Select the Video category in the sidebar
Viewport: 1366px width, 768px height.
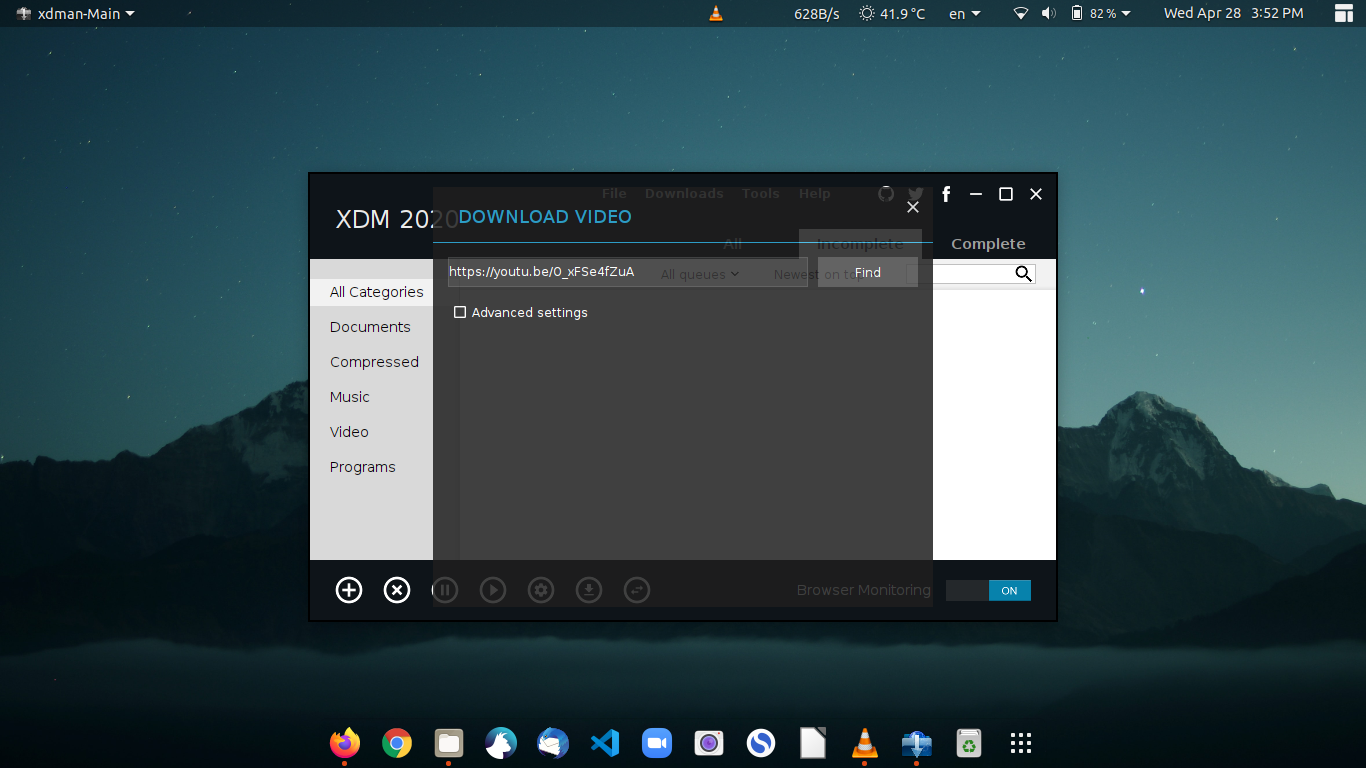(x=349, y=431)
